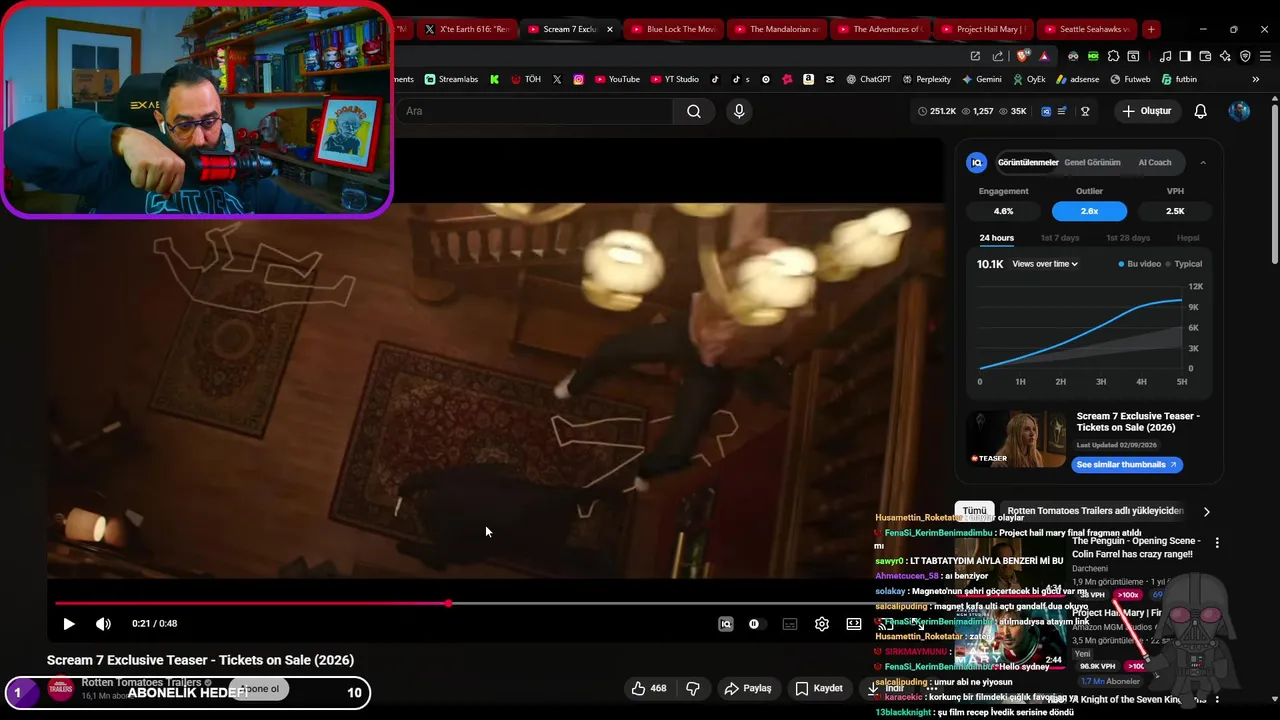The height and width of the screenshot is (720, 1280).
Task: Expand the bookmarks overflow chevron
Action: click(x=1256, y=79)
